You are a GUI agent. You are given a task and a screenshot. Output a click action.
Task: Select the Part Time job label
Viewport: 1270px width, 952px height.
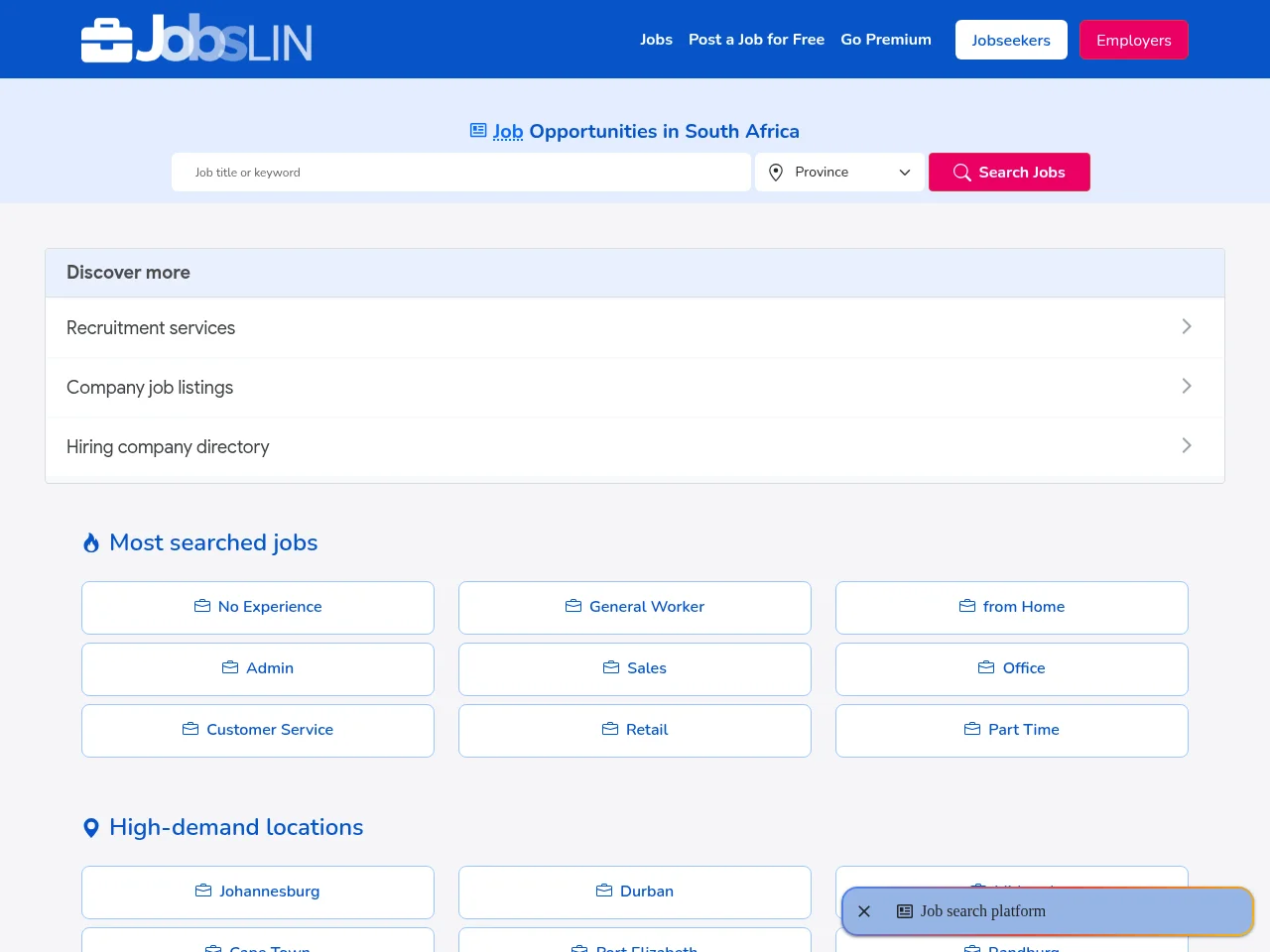(x=1024, y=730)
